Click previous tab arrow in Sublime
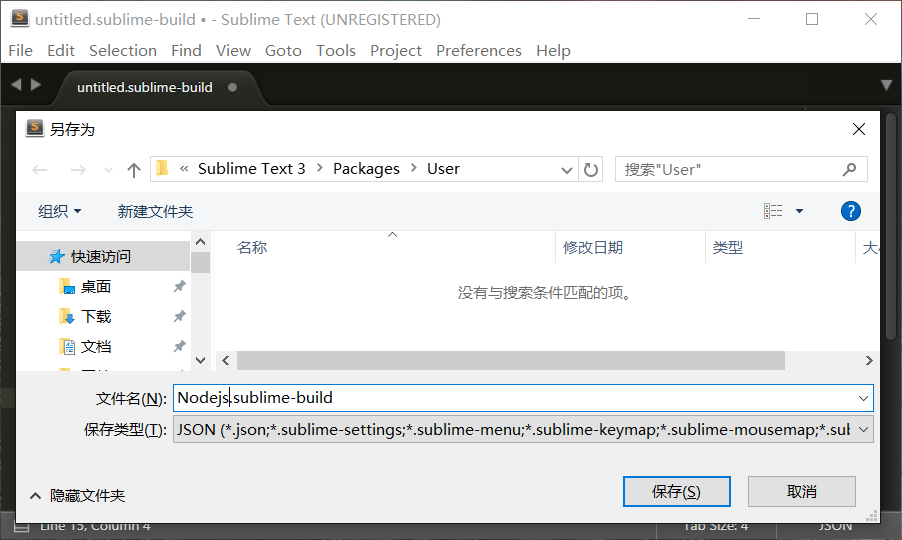Viewport: 902px width, 540px height. [16, 85]
